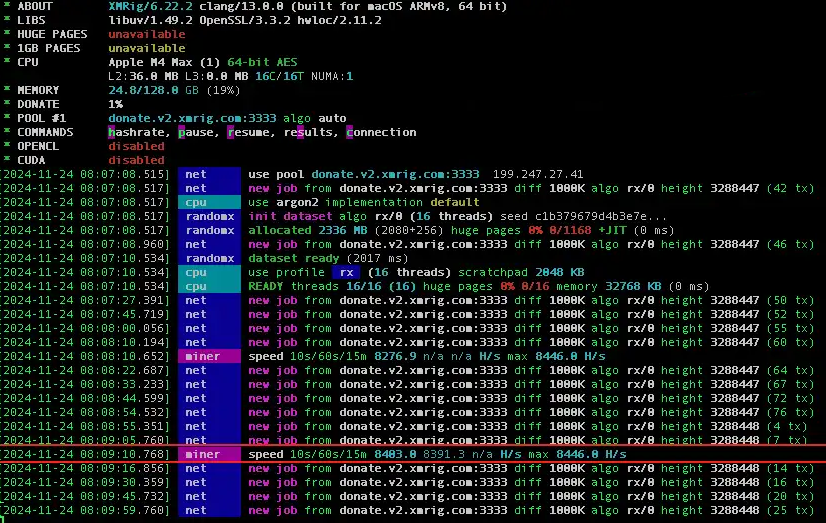Click the XMRig/6.22.2 version text
This screenshot has height=523, width=826.
coord(150,6)
